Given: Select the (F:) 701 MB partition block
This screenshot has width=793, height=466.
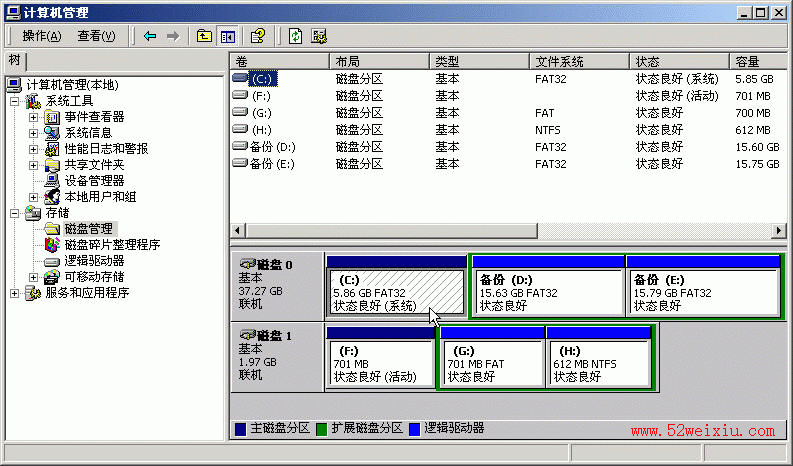Looking at the screenshot, I should point(380,364).
